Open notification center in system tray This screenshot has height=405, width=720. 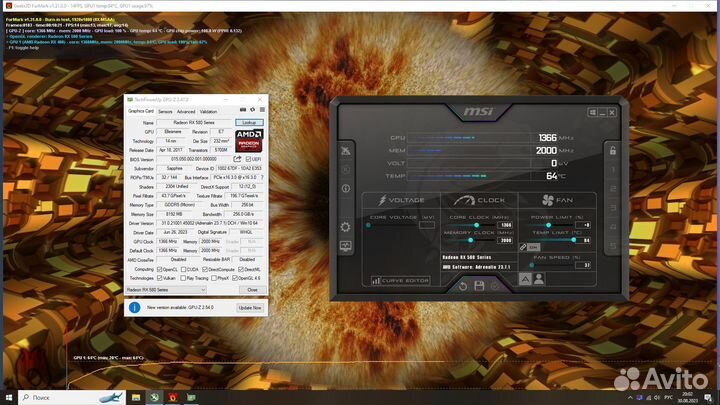pyautogui.click(x=709, y=397)
